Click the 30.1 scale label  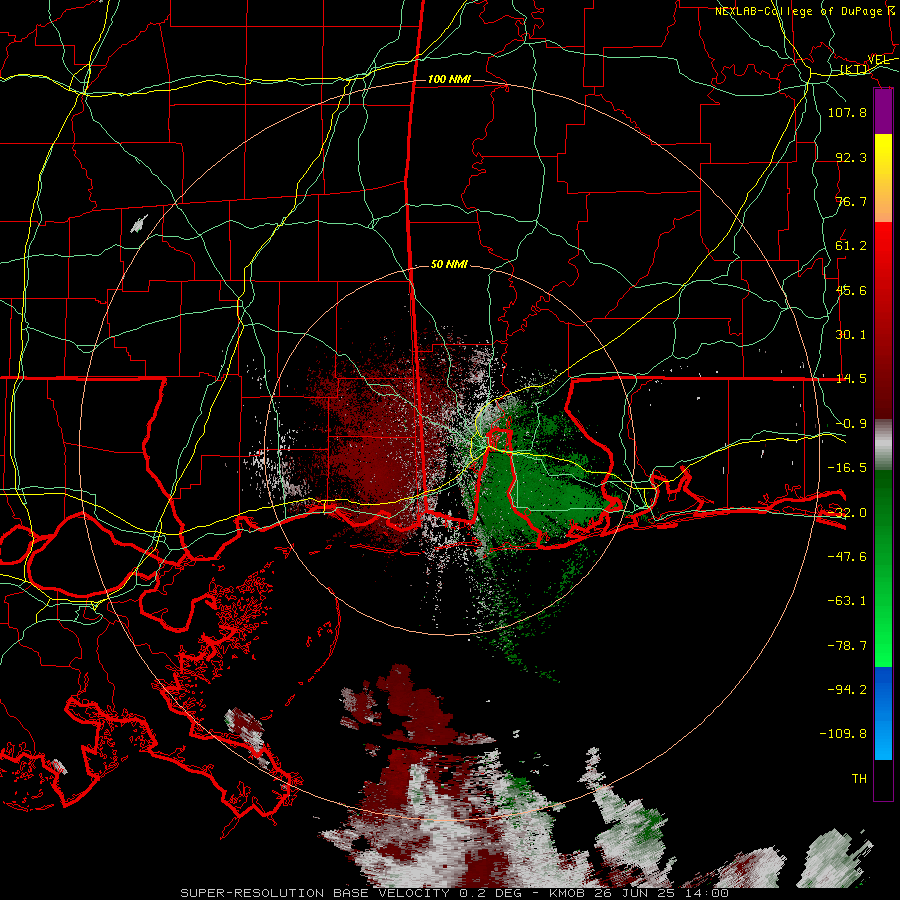[851, 335]
